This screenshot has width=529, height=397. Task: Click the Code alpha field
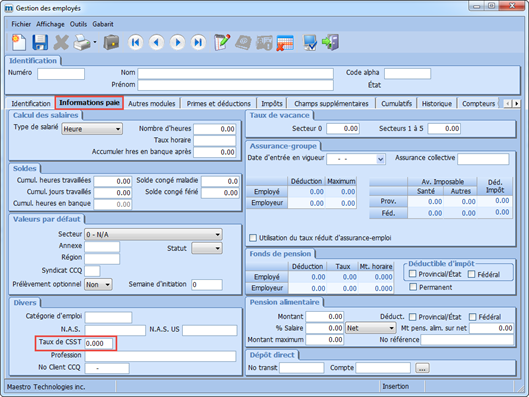408,73
